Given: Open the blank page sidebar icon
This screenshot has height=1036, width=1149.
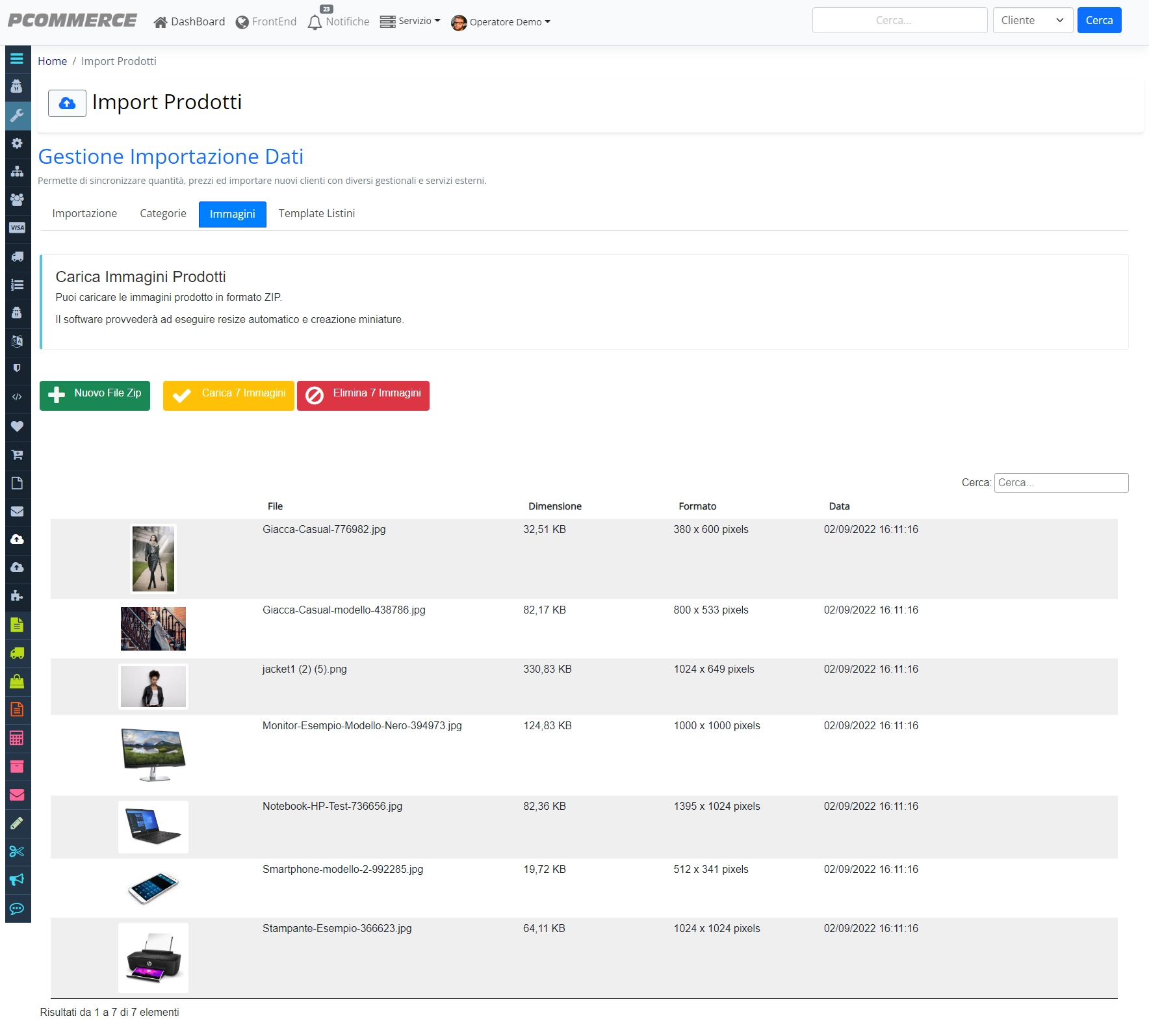Looking at the screenshot, I should pos(17,483).
